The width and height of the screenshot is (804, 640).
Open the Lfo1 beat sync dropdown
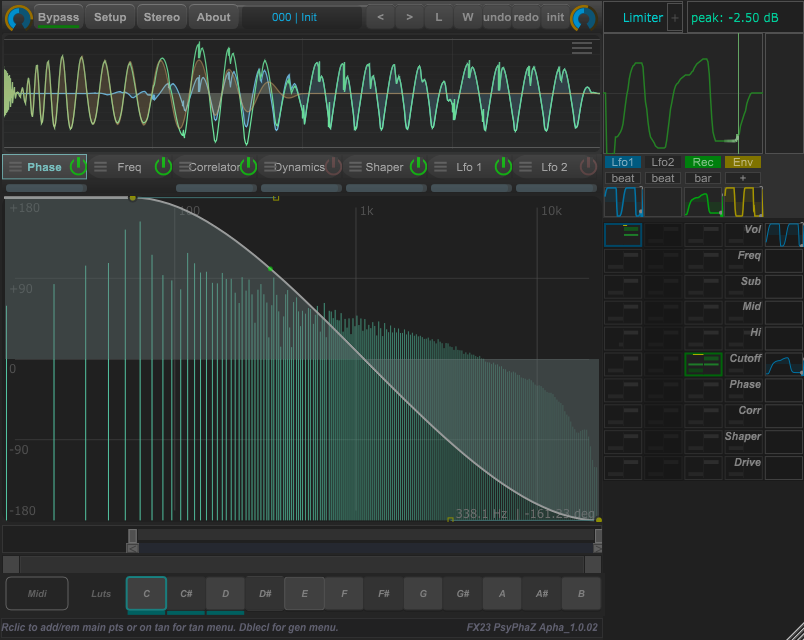tap(623, 178)
